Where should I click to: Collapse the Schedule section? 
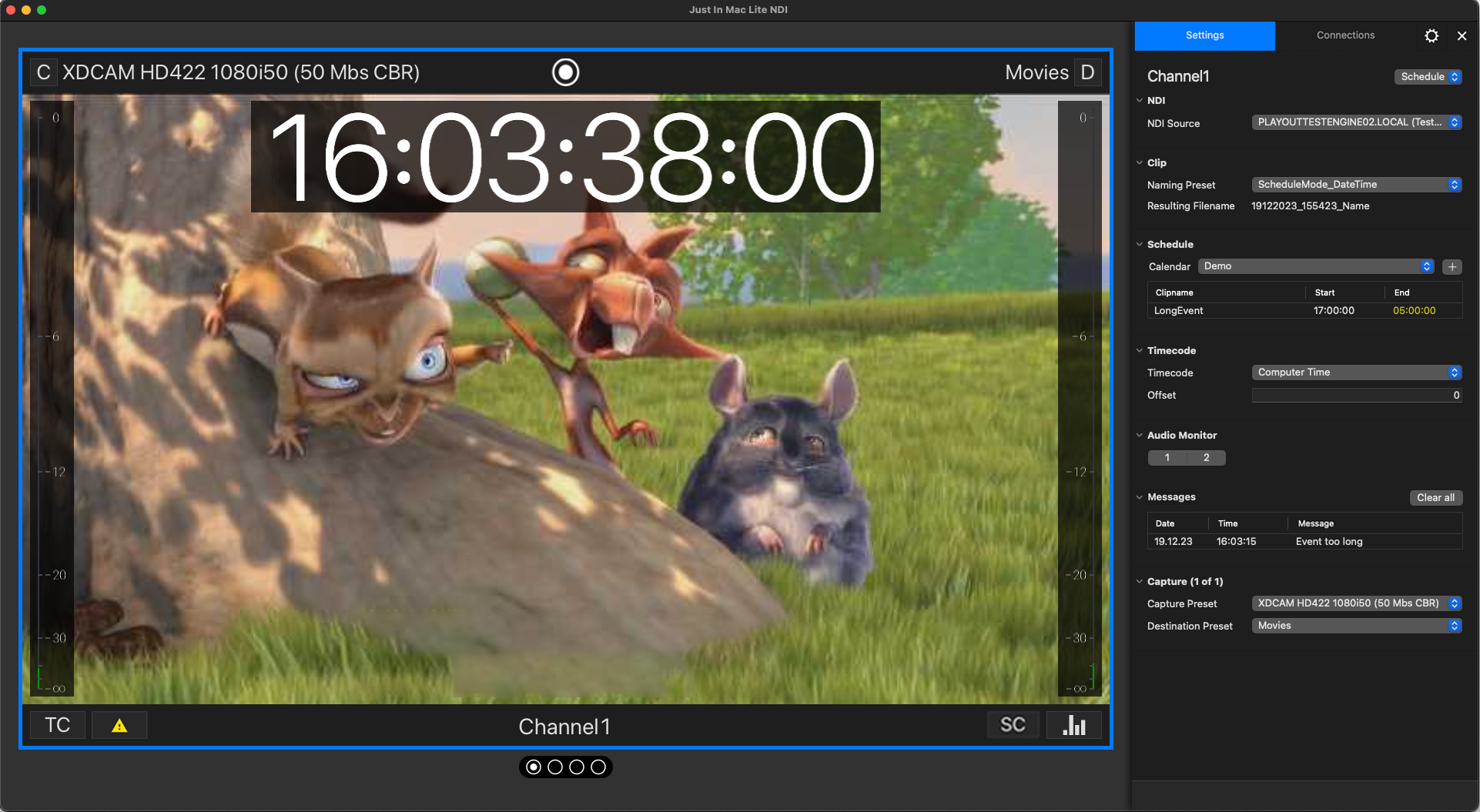point(1140,245)
